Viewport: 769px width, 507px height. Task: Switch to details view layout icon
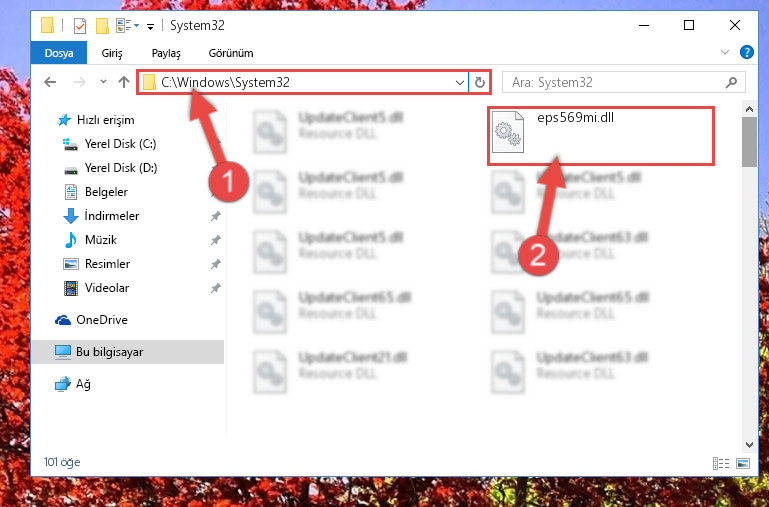coord(720,463)
